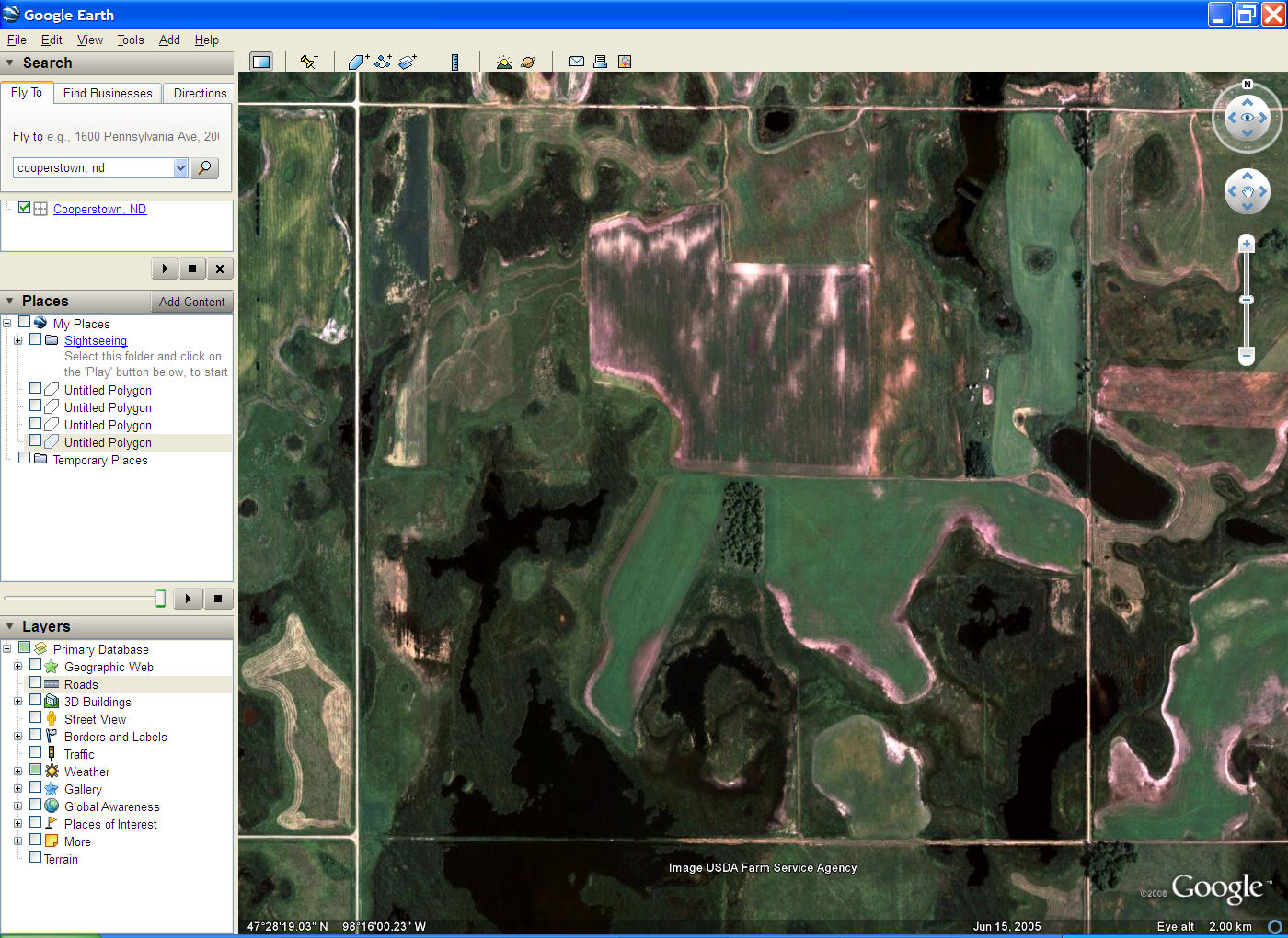Check the Temporary Places checkbox

click(25, 458)
